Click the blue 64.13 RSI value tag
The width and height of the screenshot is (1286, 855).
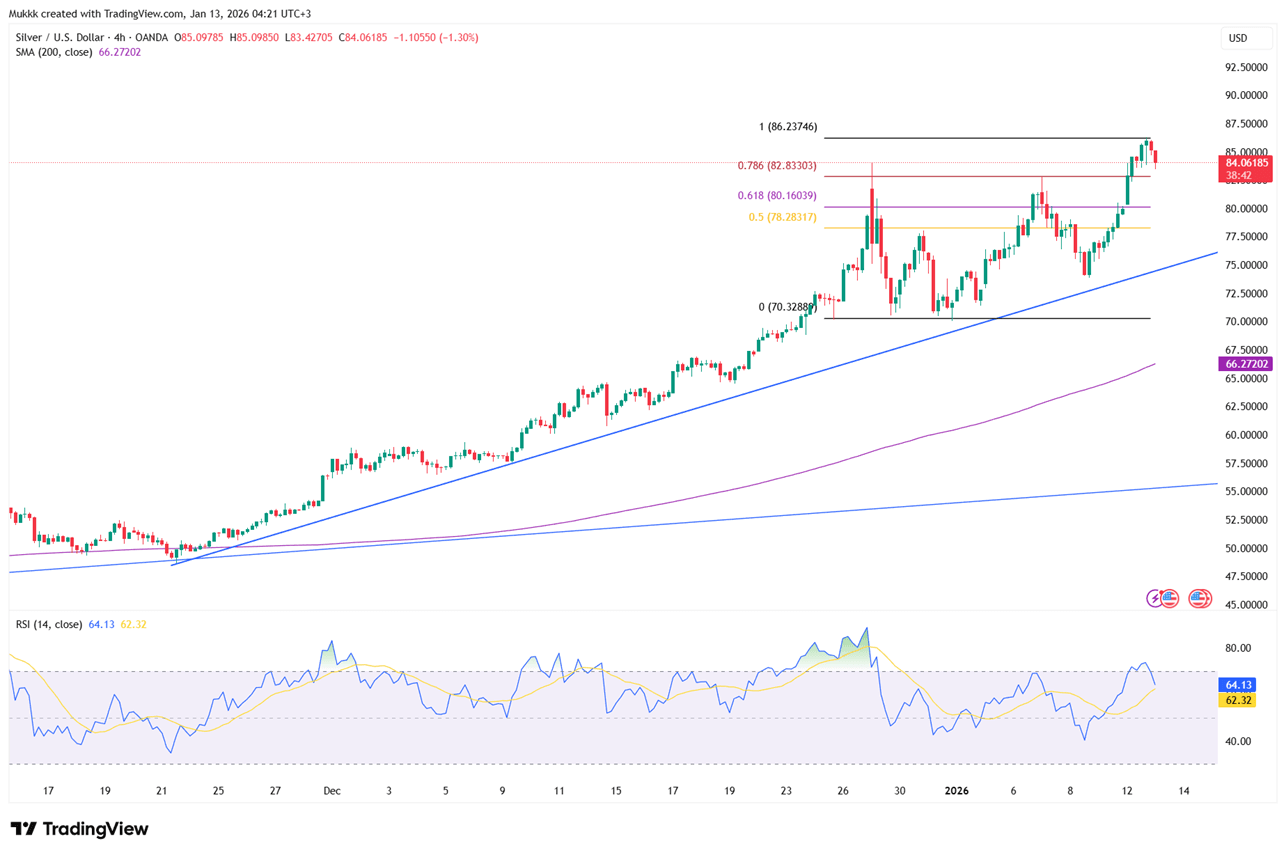pos(1236,685)
